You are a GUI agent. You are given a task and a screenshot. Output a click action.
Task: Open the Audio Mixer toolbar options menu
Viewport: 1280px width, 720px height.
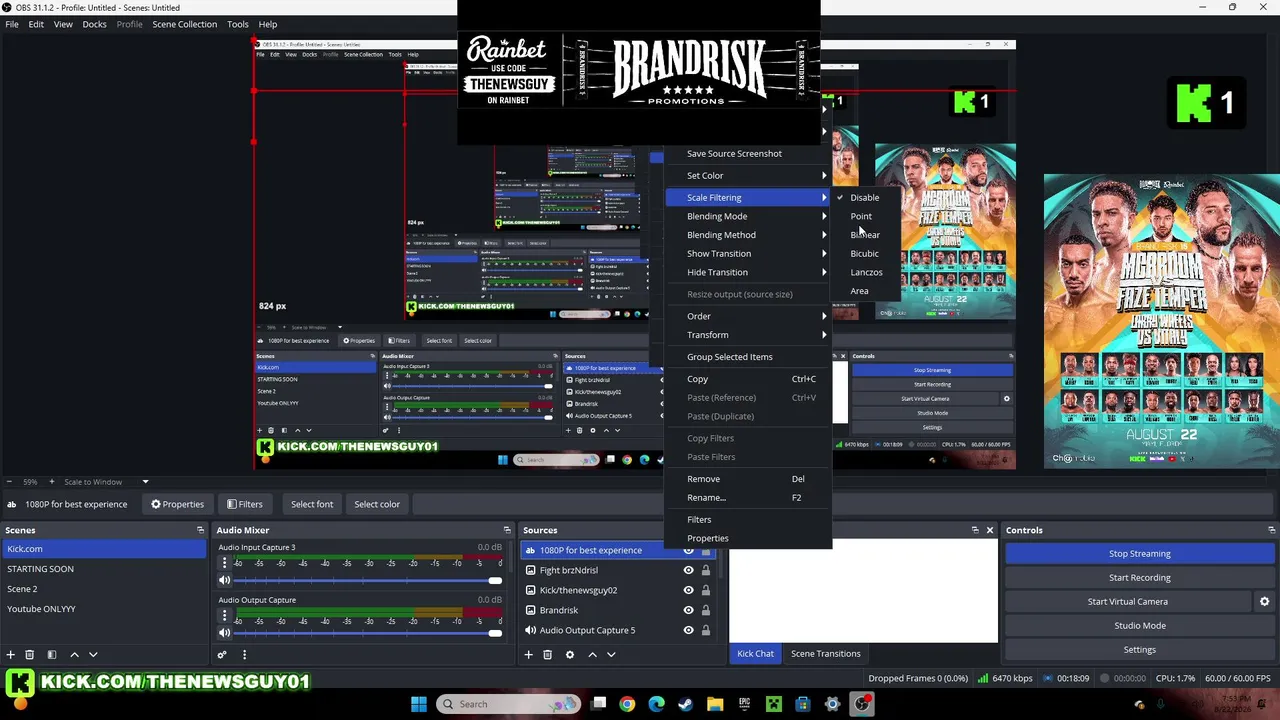click(244, 655)
